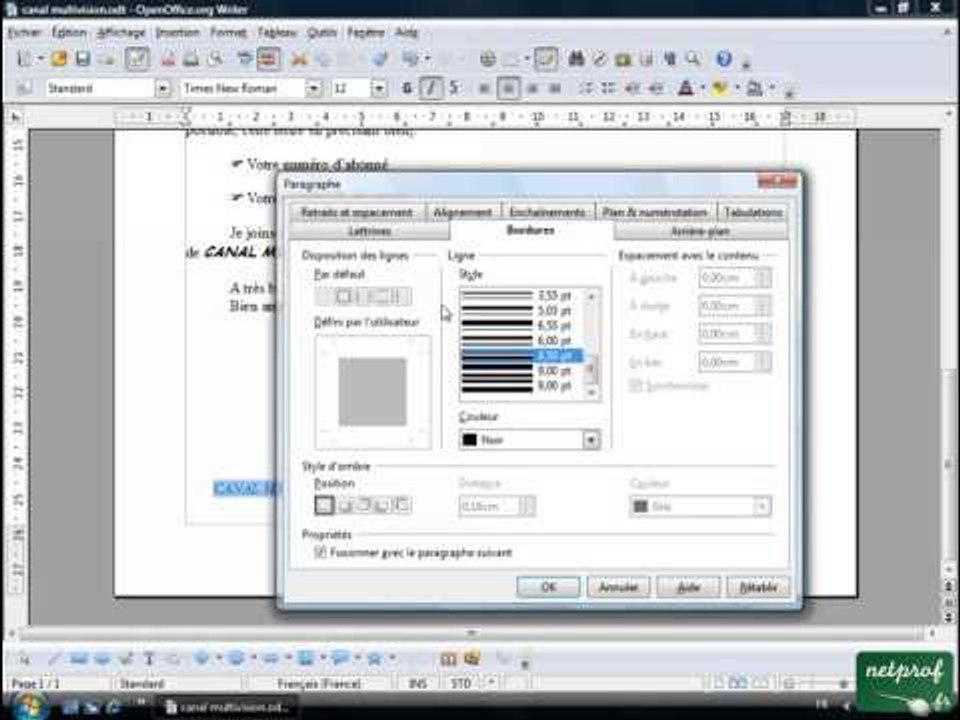Image resolution: width=960 pixels, height=720 pixels.
Task: Expand the New document arrow
Action: 40,59
